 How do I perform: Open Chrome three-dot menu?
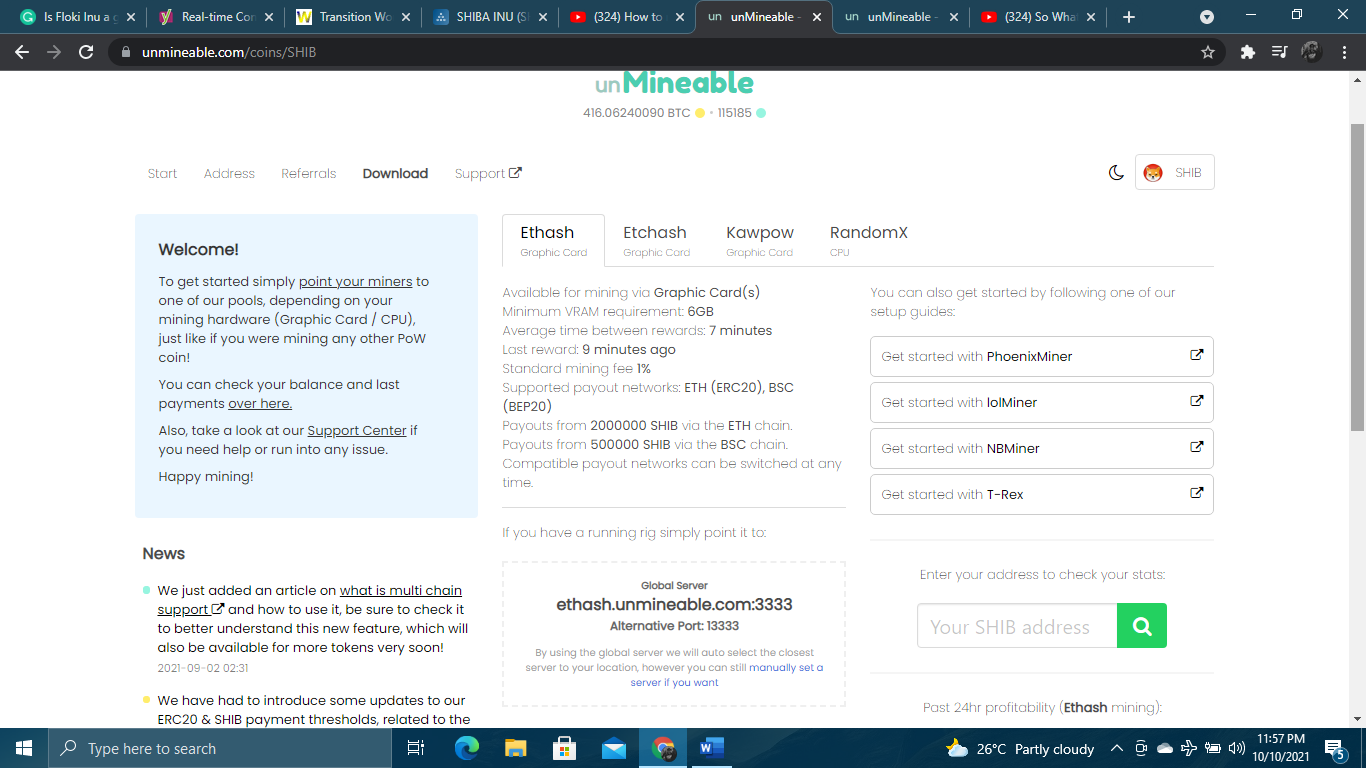[1343, 52]
